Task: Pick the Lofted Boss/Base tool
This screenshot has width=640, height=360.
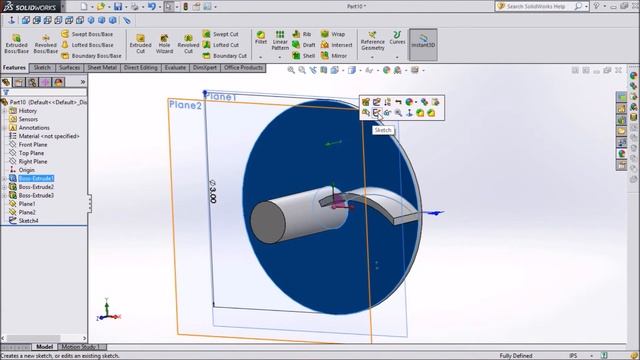Action: click(87, 45)
